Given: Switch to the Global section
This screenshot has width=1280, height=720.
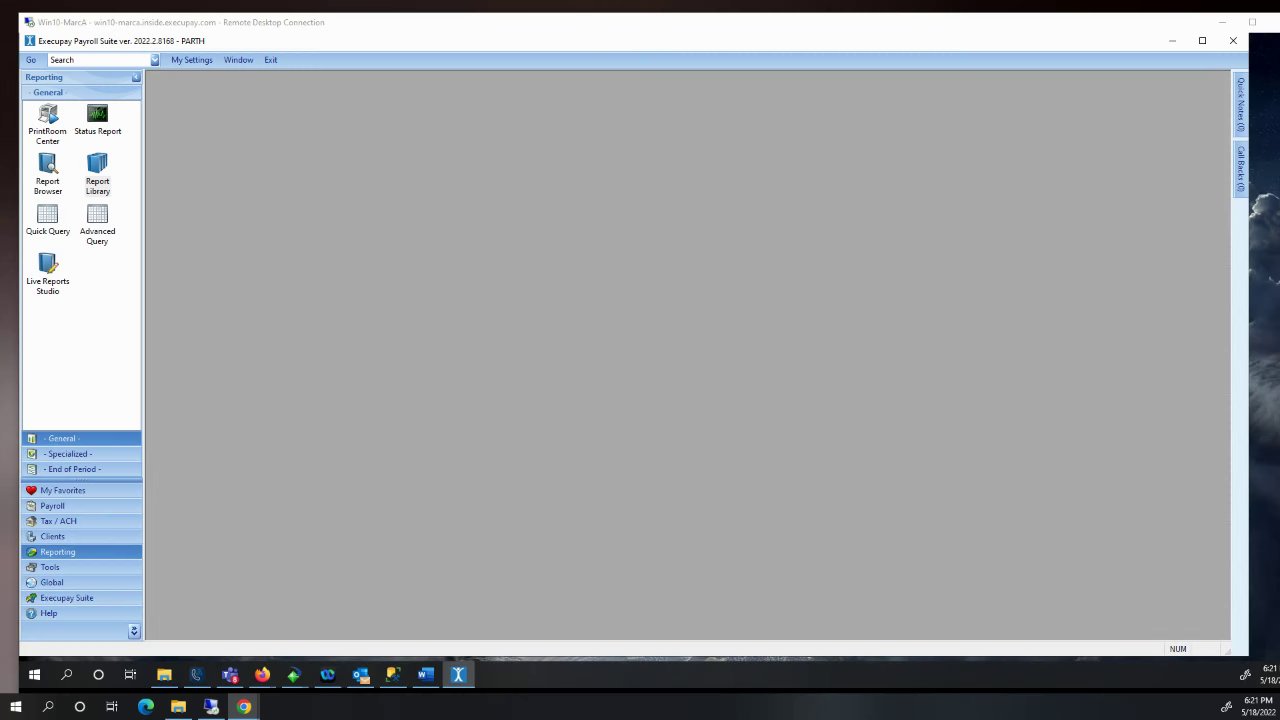Looking at the screenshot, I should click(x=81, y=582).
